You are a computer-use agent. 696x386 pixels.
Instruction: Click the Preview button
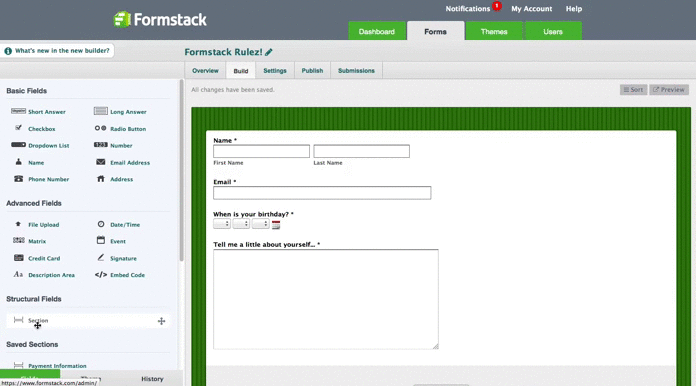(x=669, y=90)
